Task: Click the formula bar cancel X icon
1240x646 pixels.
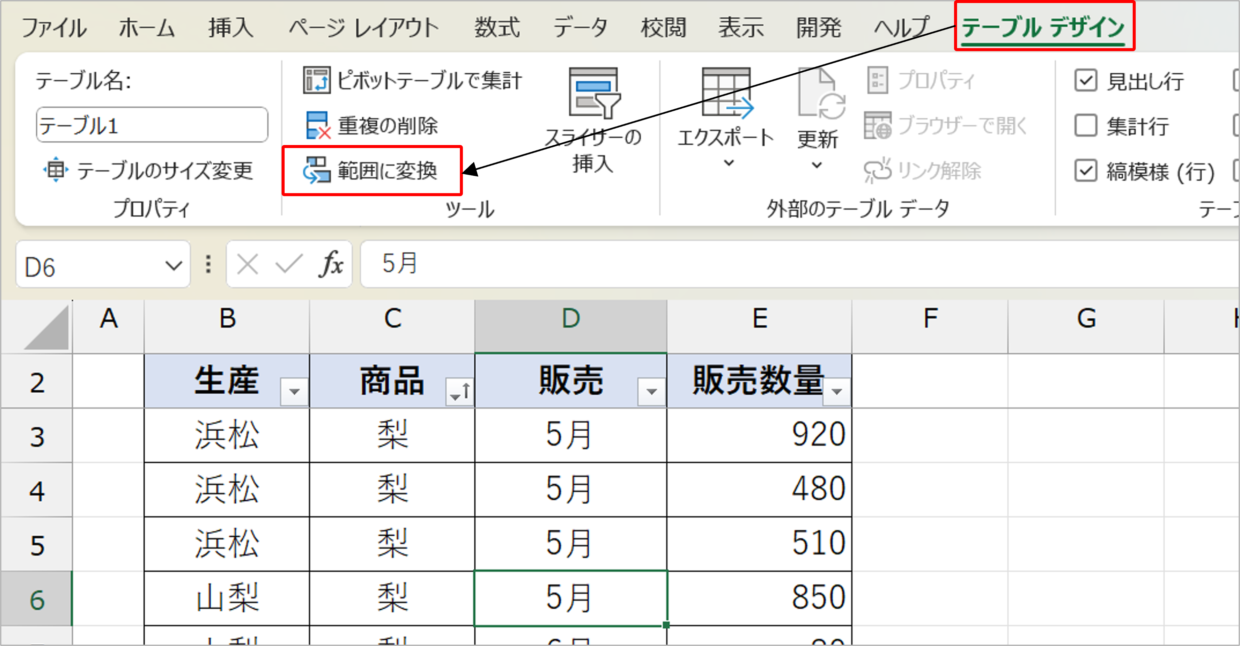Action: tap(248, 264)
